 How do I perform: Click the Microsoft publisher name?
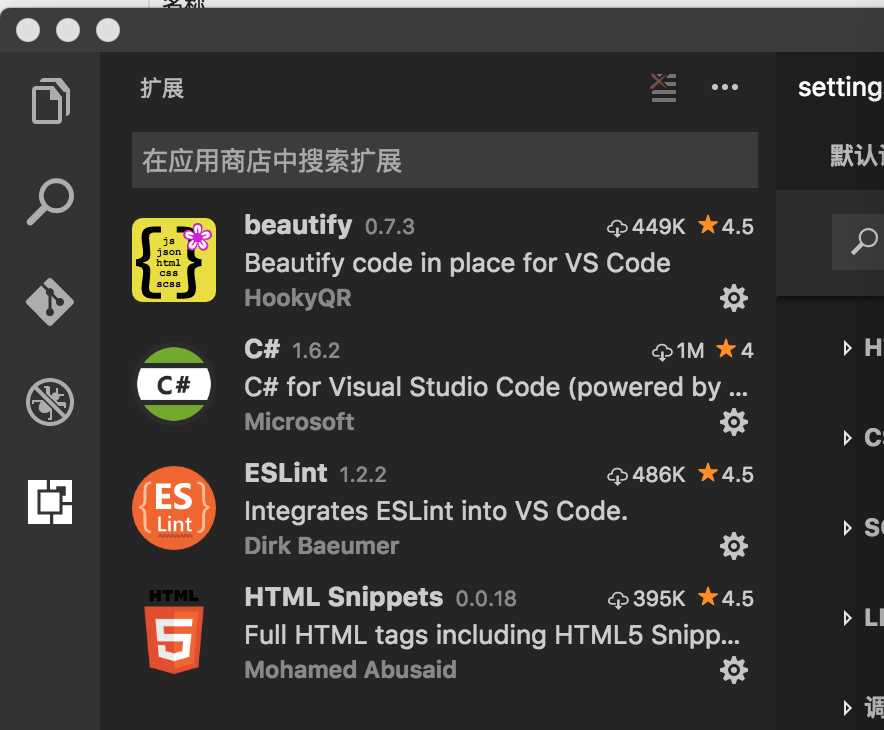tap(299, 422)
